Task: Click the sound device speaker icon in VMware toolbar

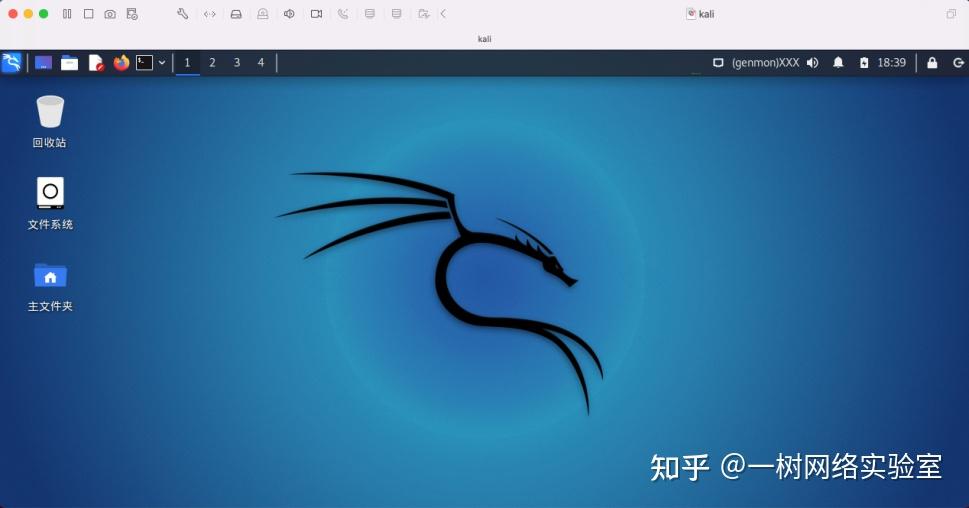Action: (x=289, y=14)
